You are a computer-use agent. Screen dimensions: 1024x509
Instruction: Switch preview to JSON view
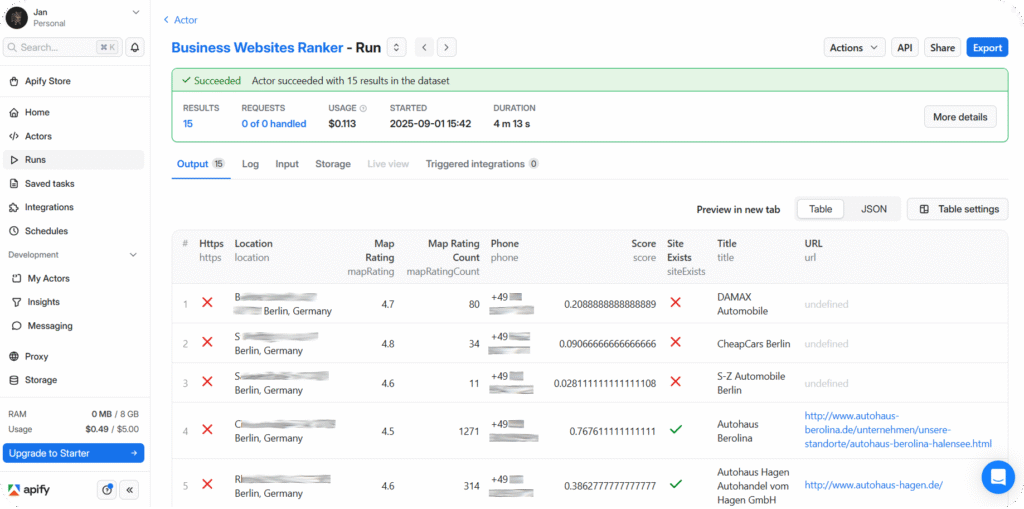873,209
